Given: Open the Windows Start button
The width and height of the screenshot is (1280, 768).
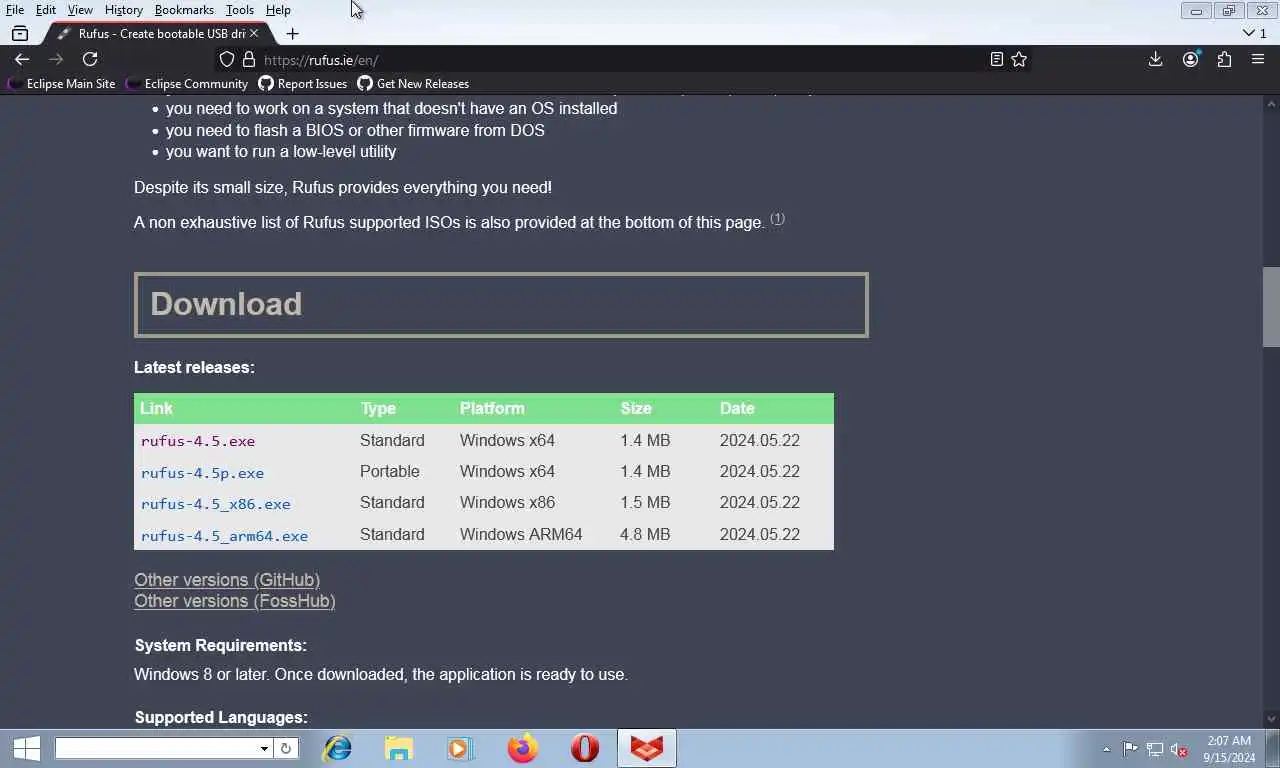Looking at the screenshot, I should click(26, 748).
